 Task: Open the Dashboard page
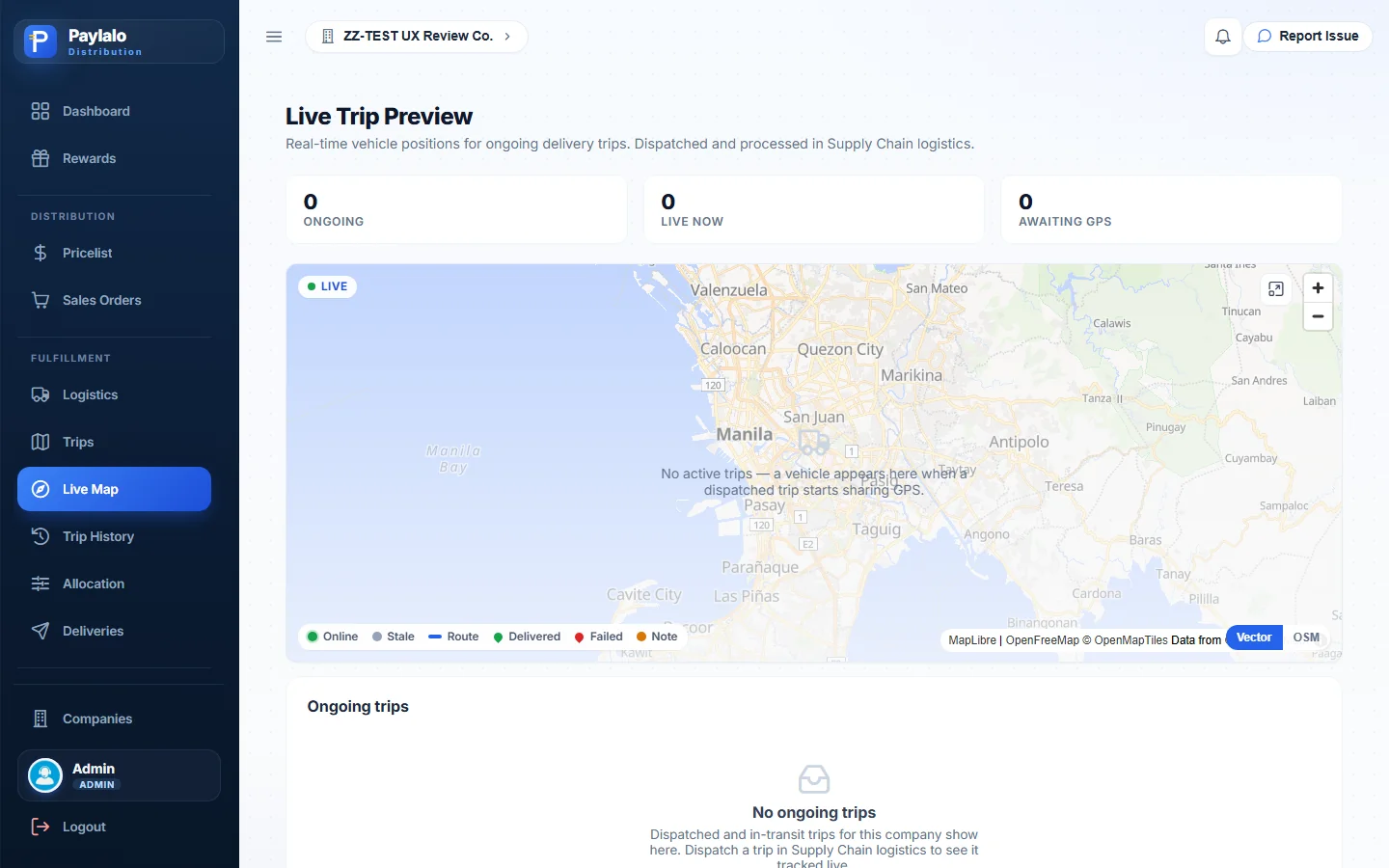[114, 111]
